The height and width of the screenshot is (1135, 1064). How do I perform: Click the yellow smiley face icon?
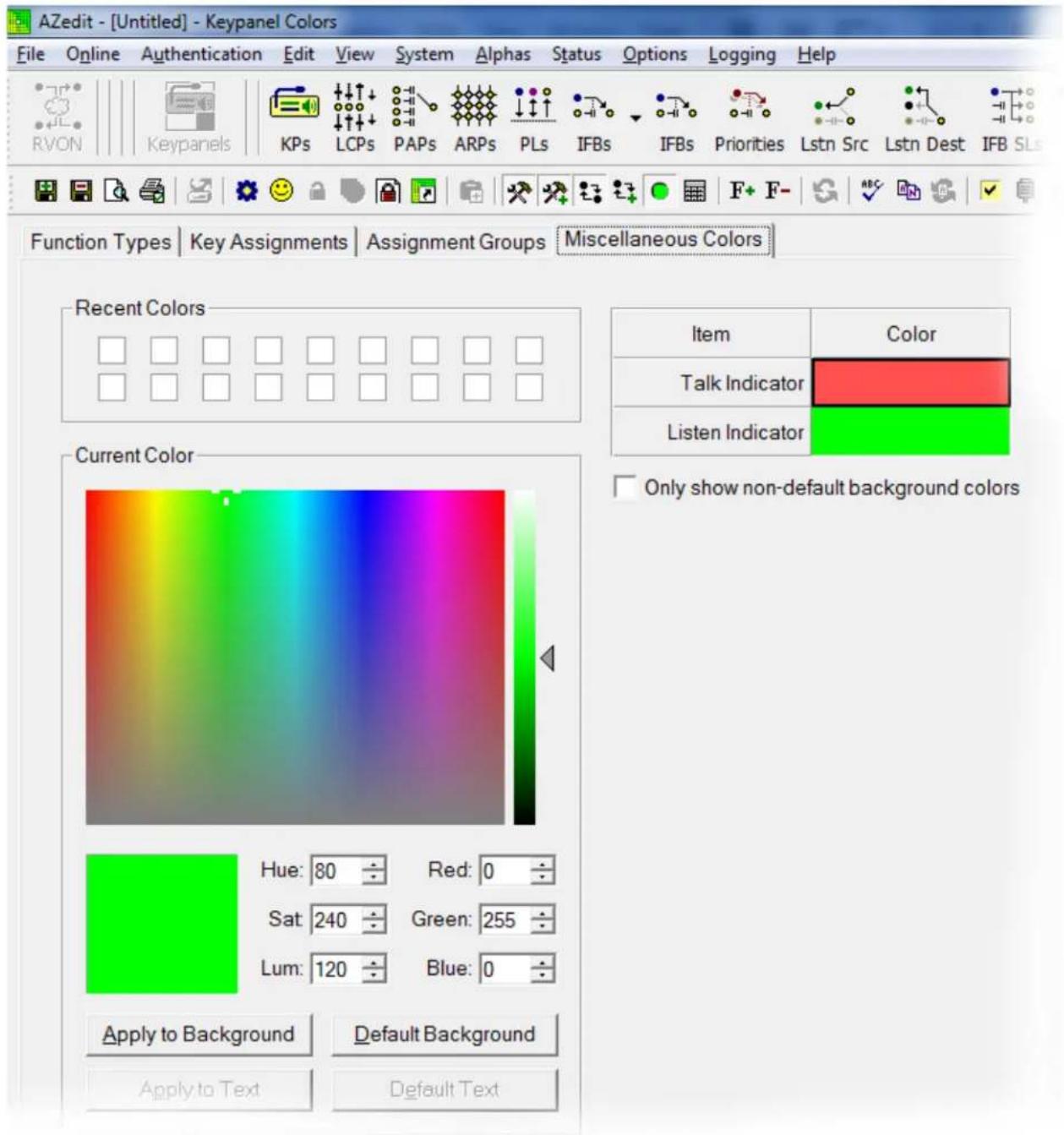[x=281, y=191]
